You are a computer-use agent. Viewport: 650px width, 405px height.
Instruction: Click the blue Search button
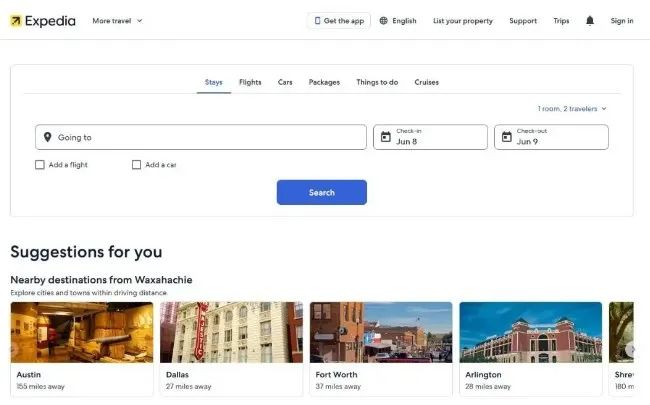pyautogui.click(x=322, y=192)
